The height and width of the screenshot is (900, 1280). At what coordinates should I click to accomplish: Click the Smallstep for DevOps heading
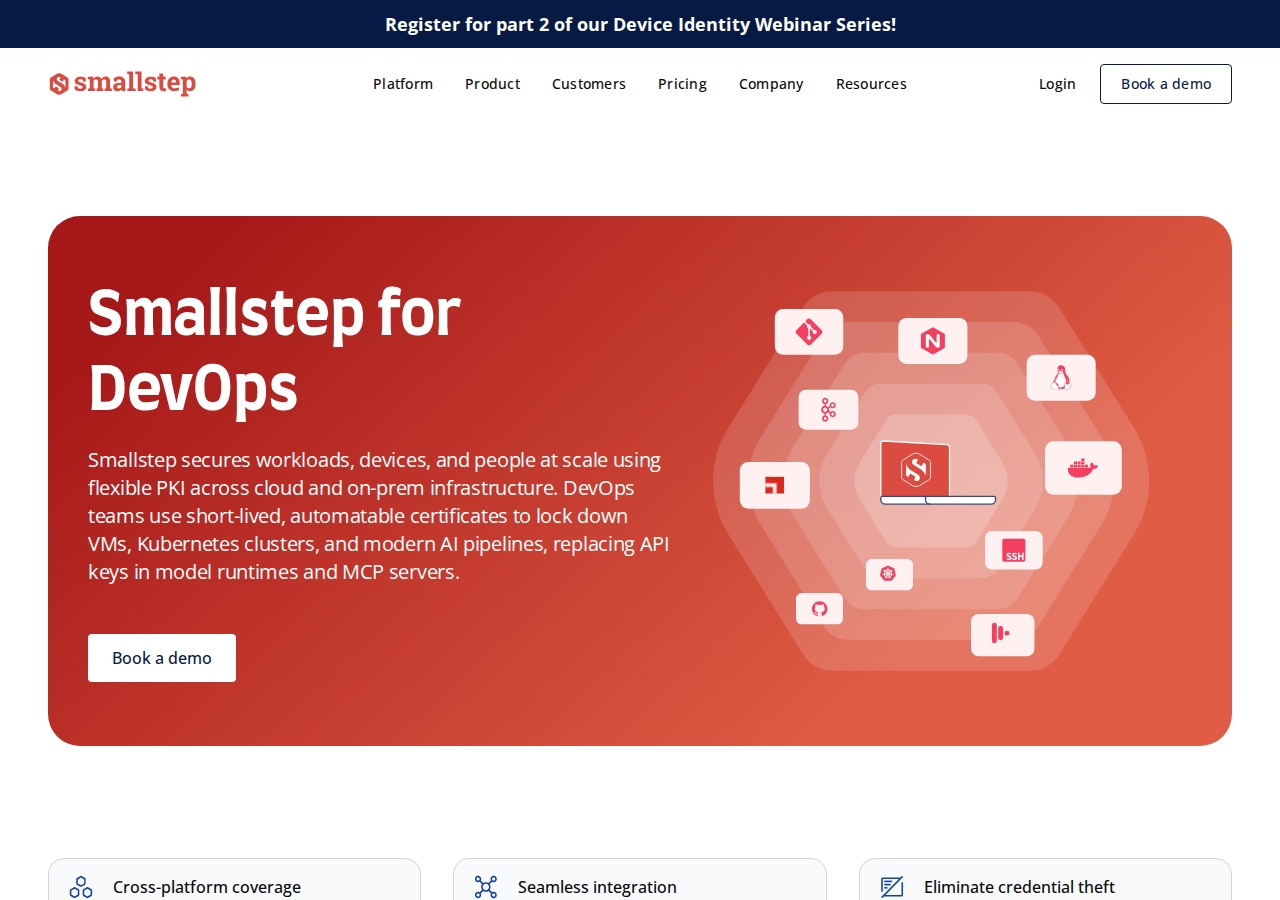pos(274,349)
